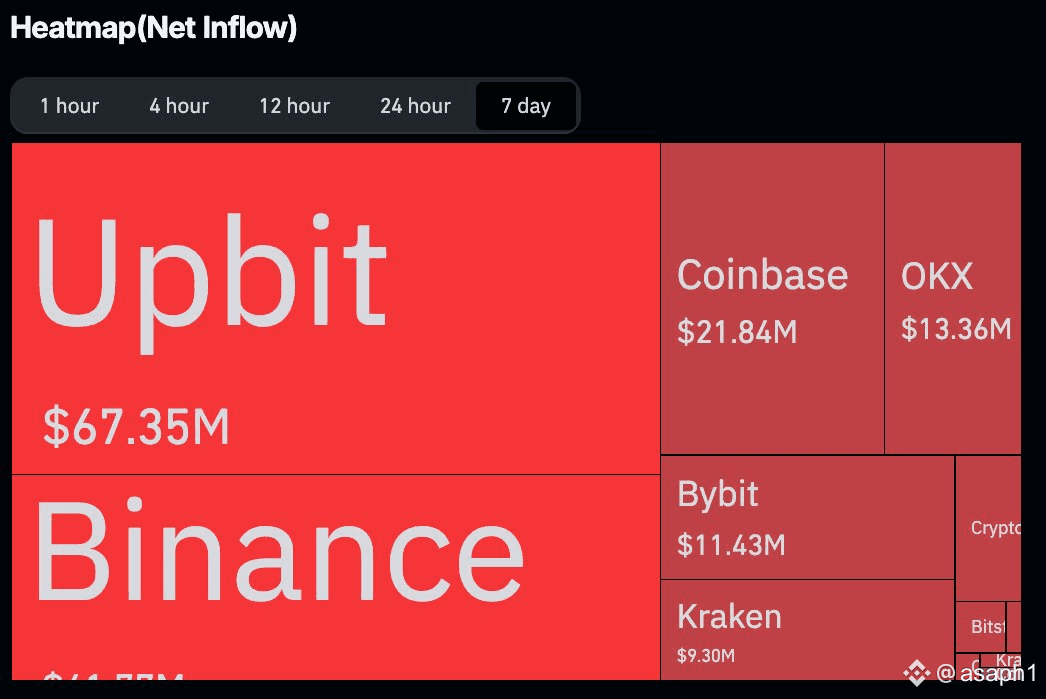Select the small Bitst tile
The image size is (1046, 699).
(x=981, y=627)
